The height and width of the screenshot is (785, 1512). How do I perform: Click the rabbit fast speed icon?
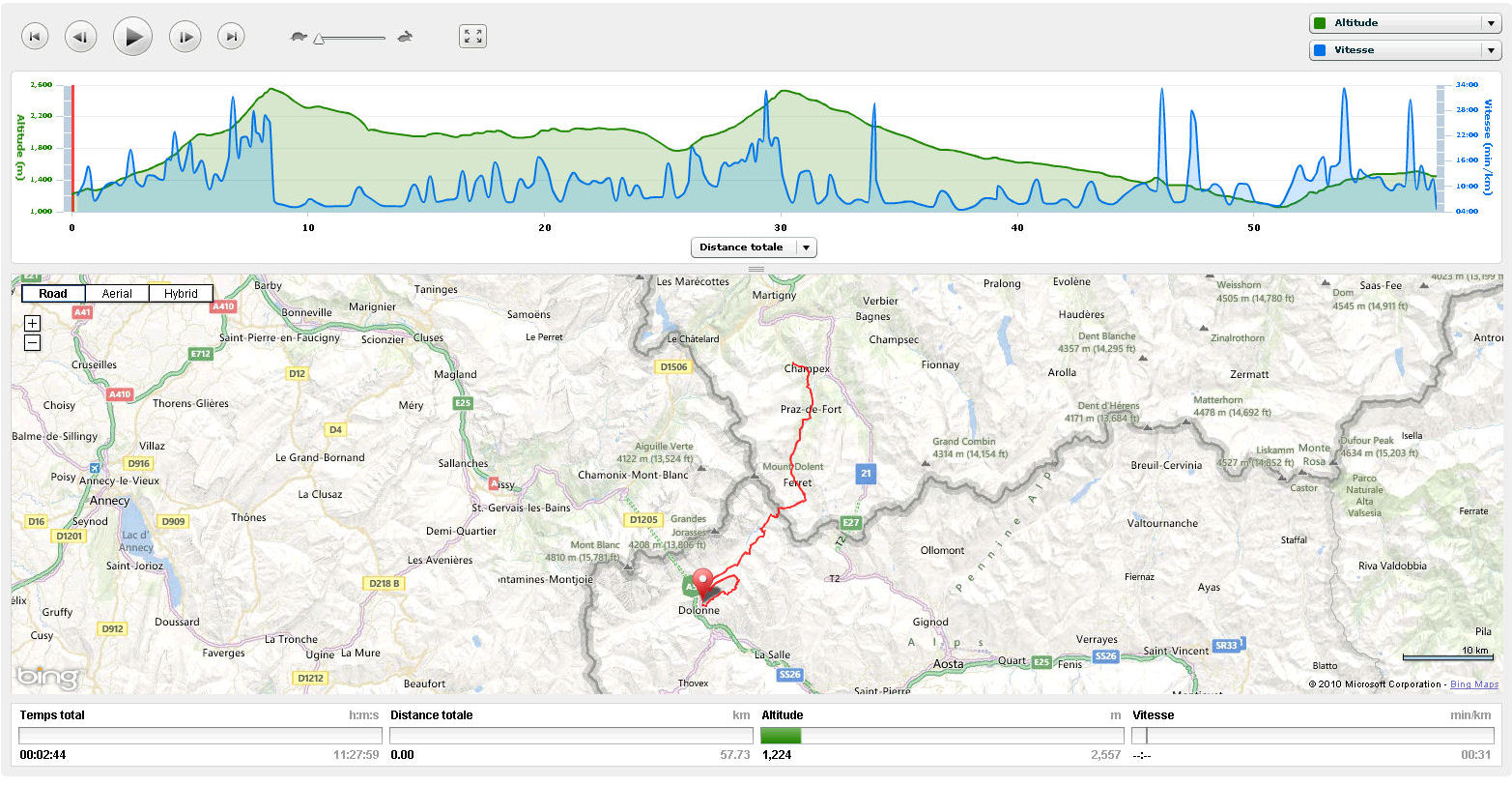point(406,37)
